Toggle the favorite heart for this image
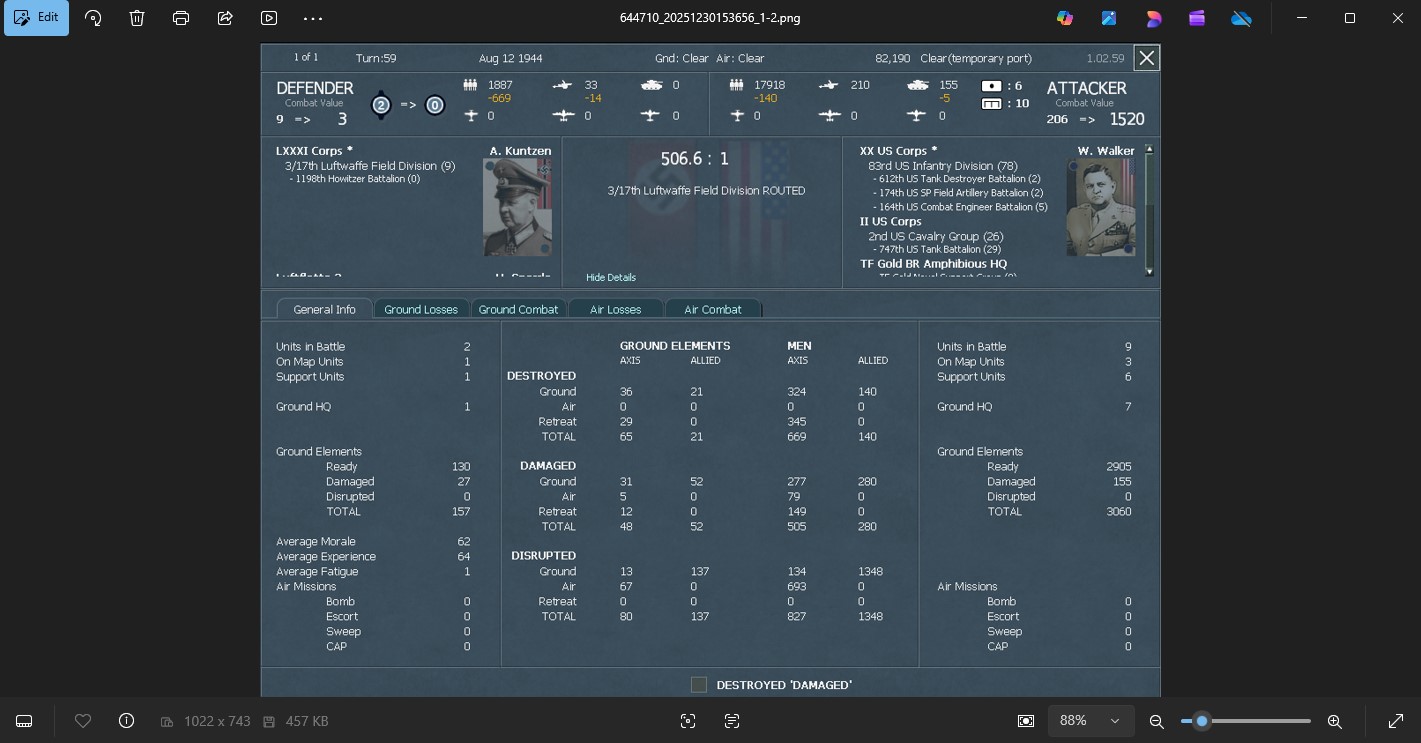The image size is (1421, 743). tap(83, 721)
